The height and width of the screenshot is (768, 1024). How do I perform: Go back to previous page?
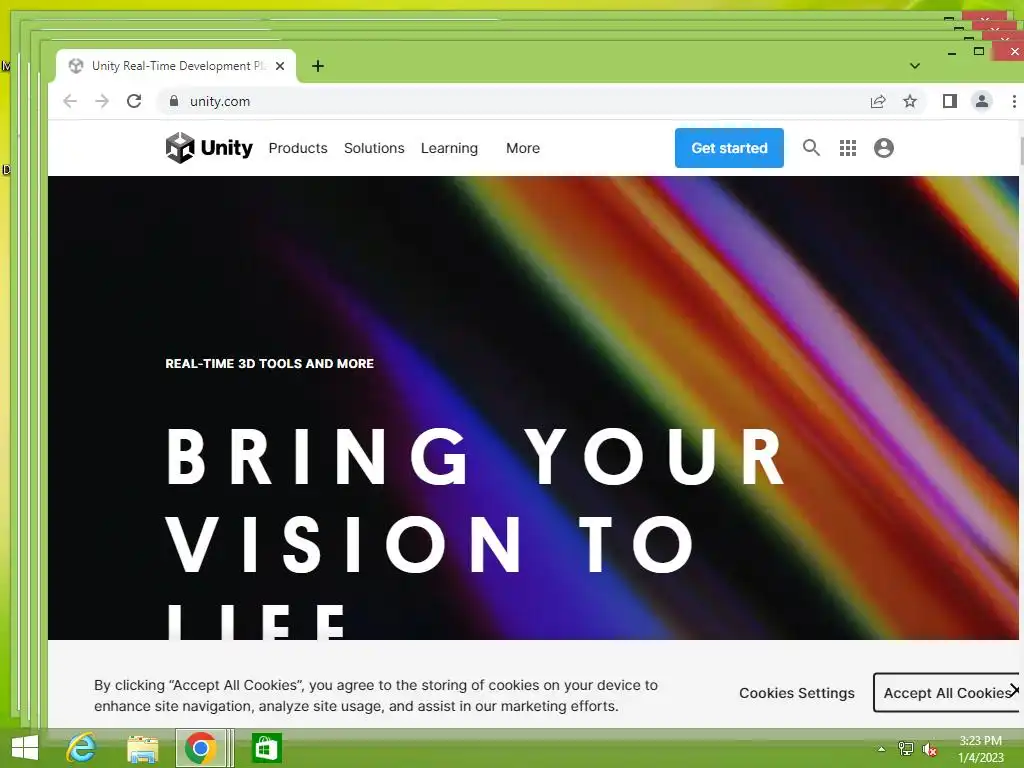(x=70, y=101)
